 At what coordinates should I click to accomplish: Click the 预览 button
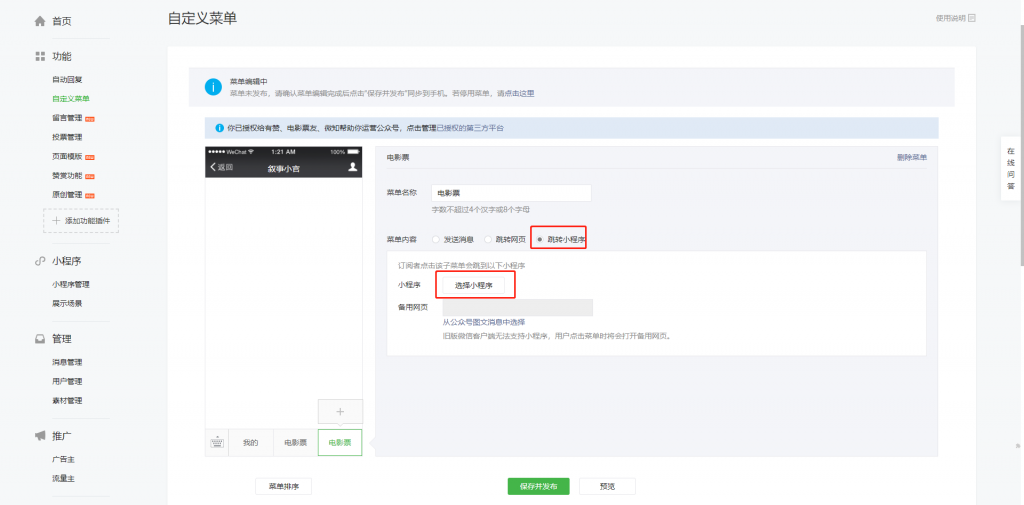[607, 487]
